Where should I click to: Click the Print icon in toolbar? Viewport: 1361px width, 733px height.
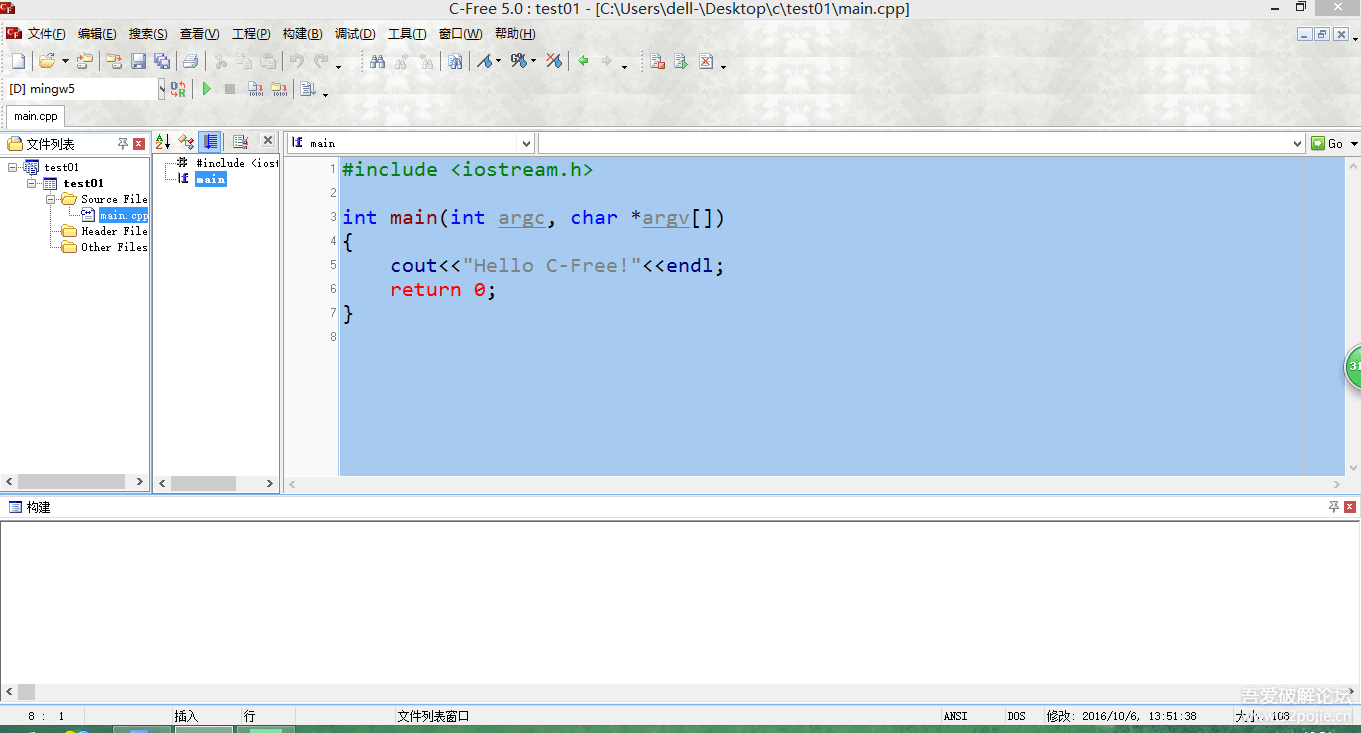click(190, 62)
